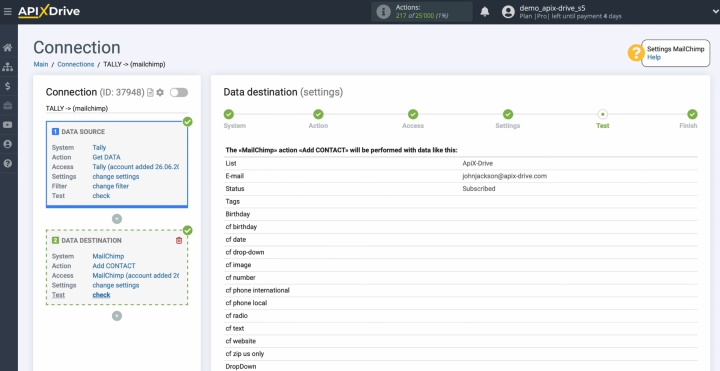Viewport: 720px width, 371px height.
Task: Add block with plus below Data Destination
Action: click(117, 316)
